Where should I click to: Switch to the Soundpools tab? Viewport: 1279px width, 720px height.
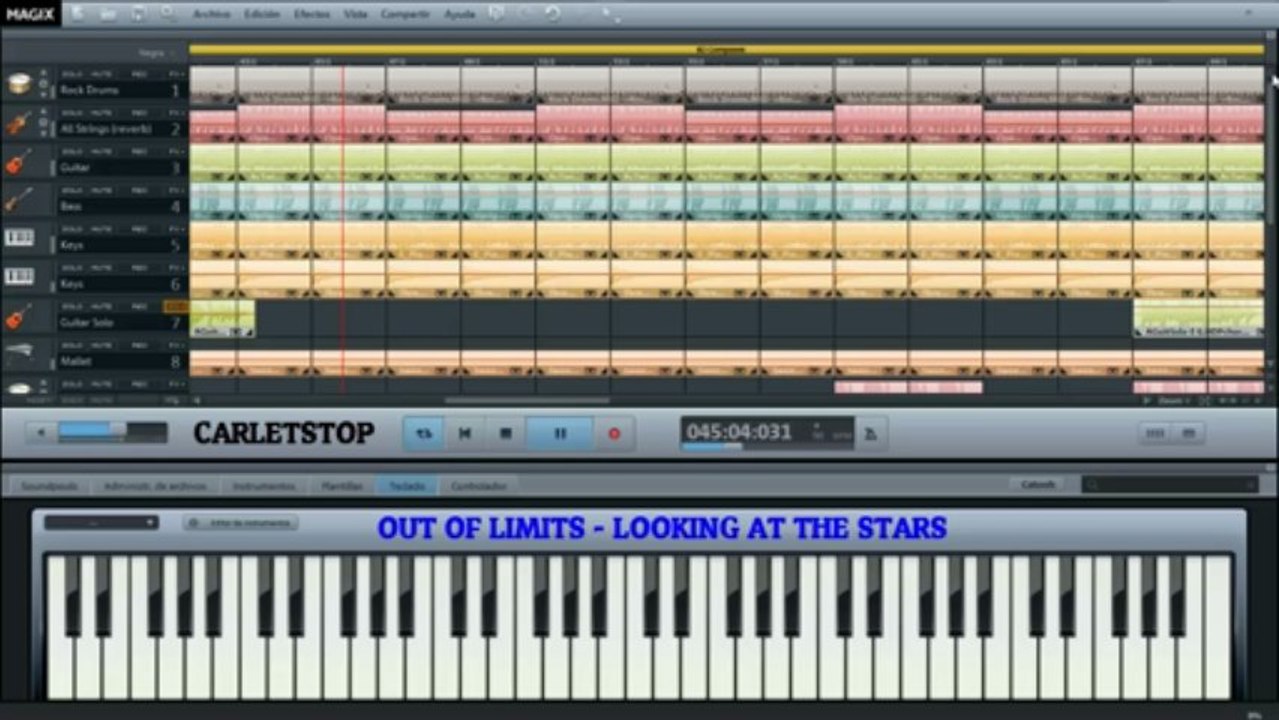pyautogui.click(x=50, y=486)
